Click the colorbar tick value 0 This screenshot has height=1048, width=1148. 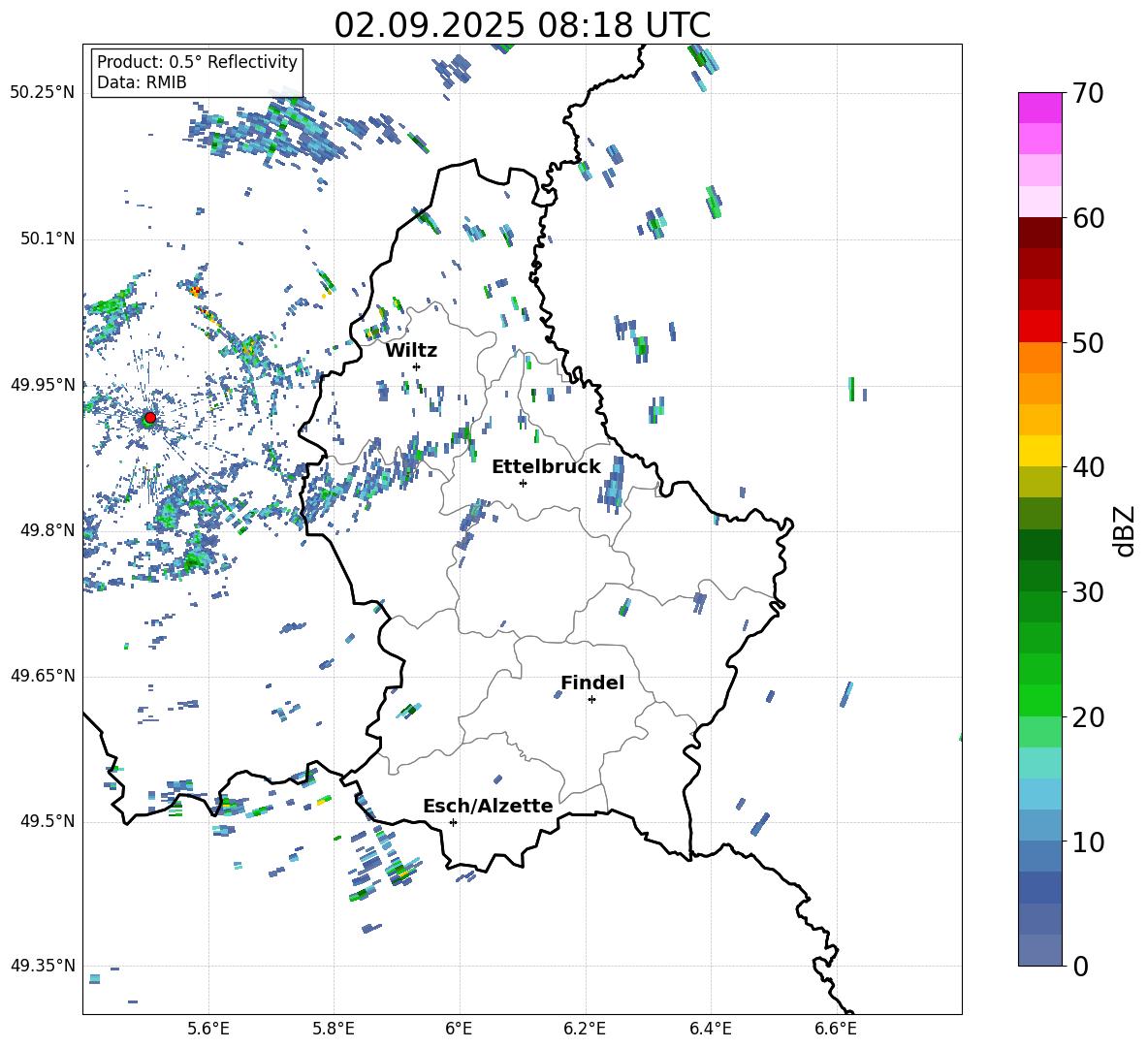coord(1080,966)
